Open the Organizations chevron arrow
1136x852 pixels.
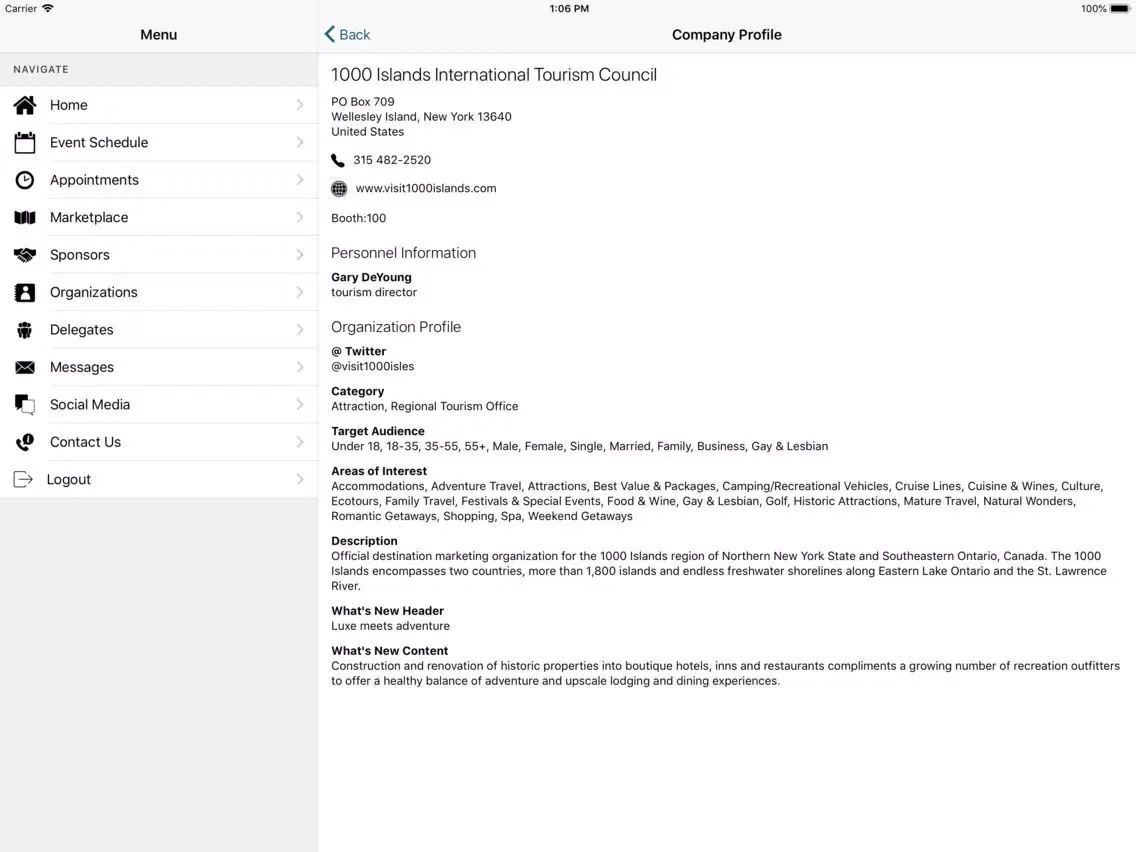coord(299,293)
